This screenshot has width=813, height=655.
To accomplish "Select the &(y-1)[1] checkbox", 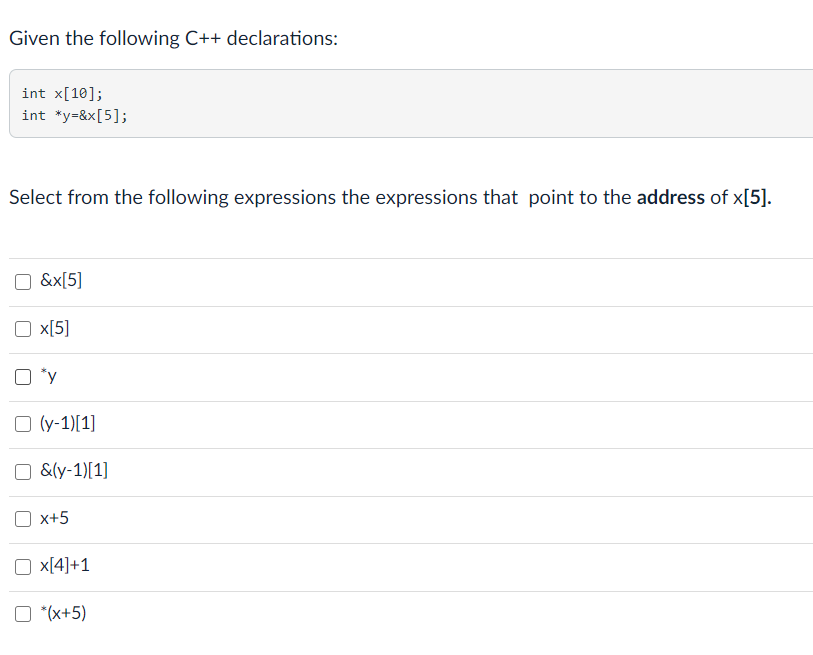I will pyautogui.click(x=22, y=471).
